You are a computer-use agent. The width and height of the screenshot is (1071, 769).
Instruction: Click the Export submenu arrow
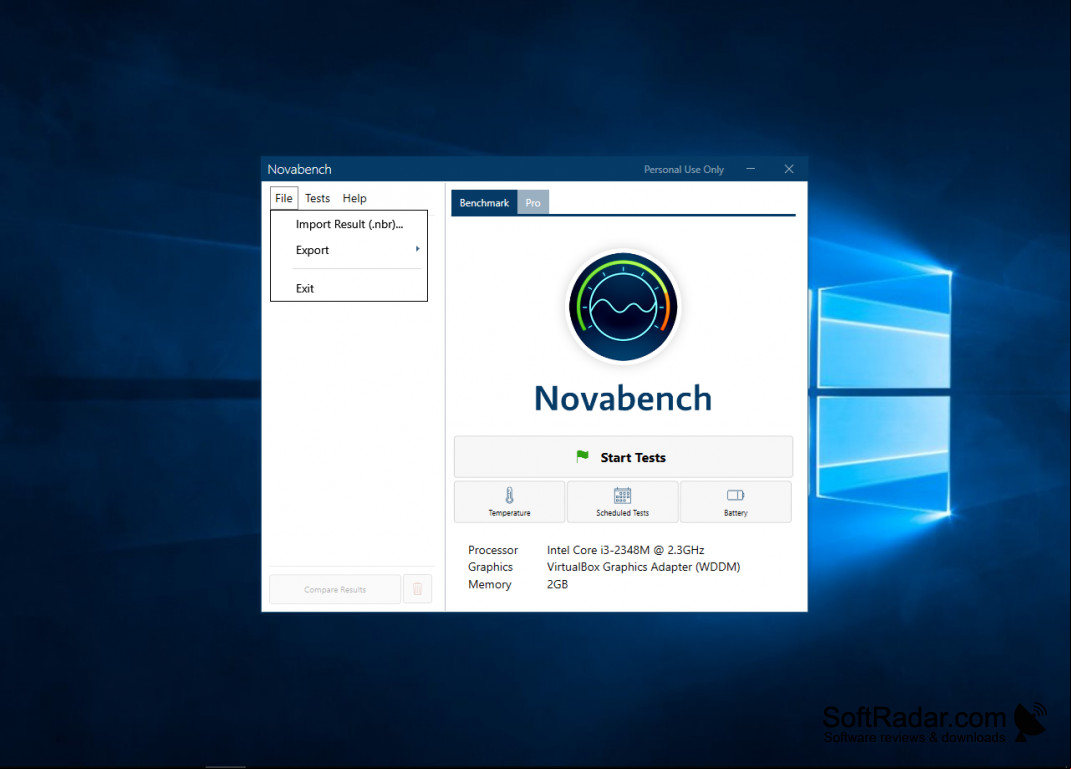point(417,249)
